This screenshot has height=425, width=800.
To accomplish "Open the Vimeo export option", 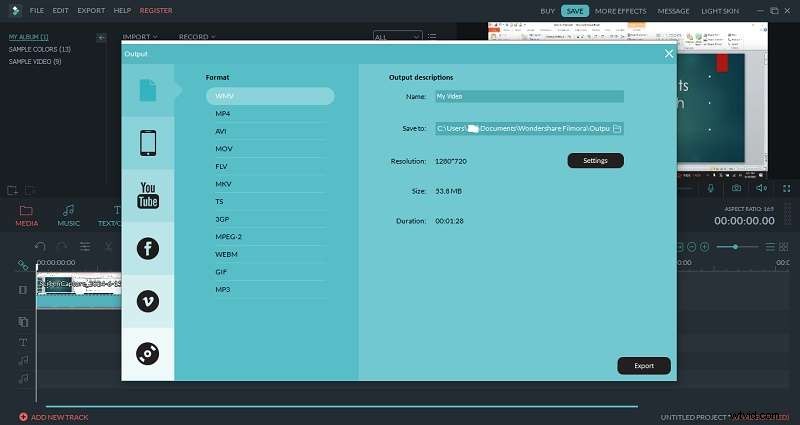I will tap(148, 301).
